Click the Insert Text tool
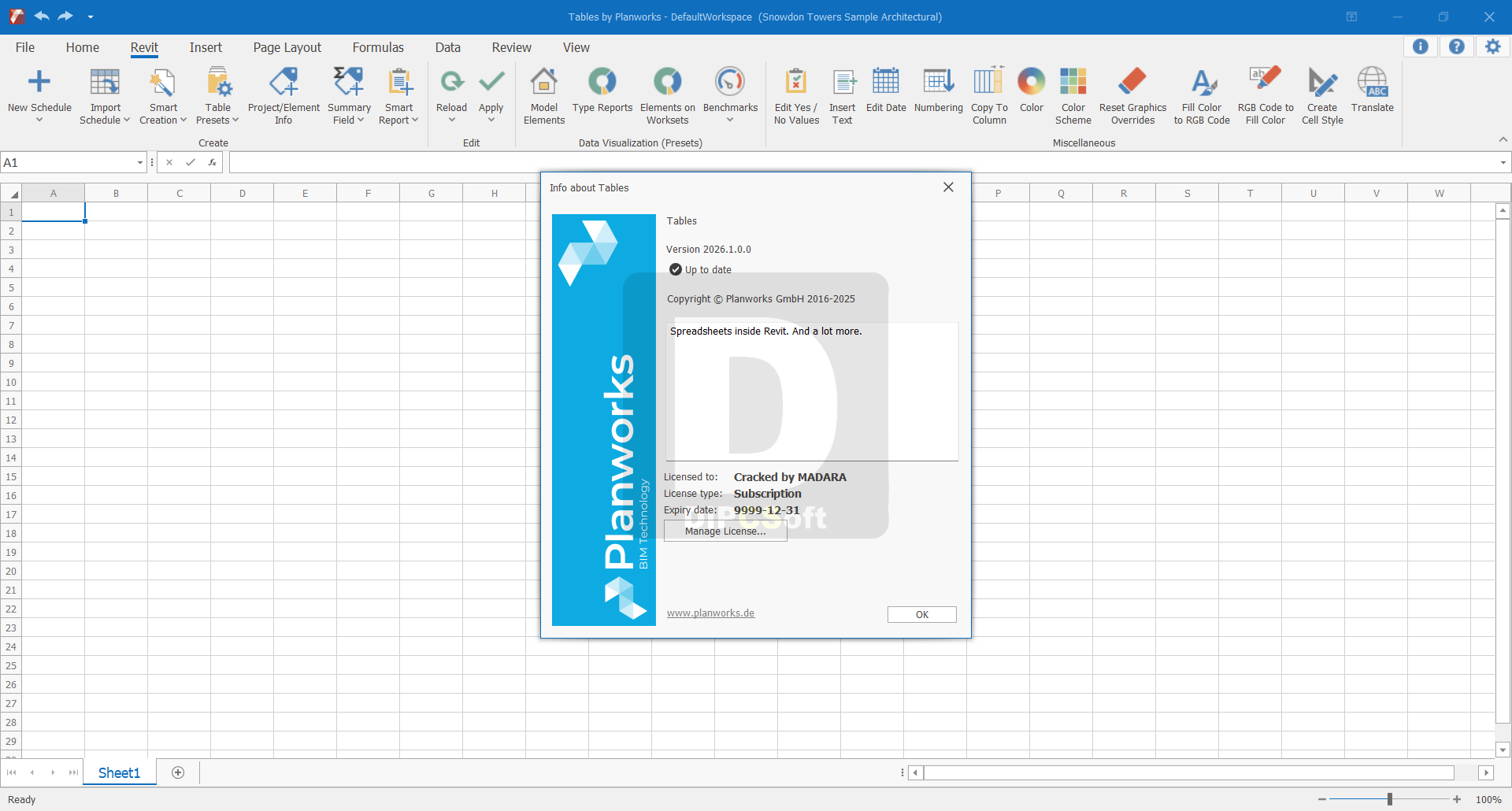 843,96
